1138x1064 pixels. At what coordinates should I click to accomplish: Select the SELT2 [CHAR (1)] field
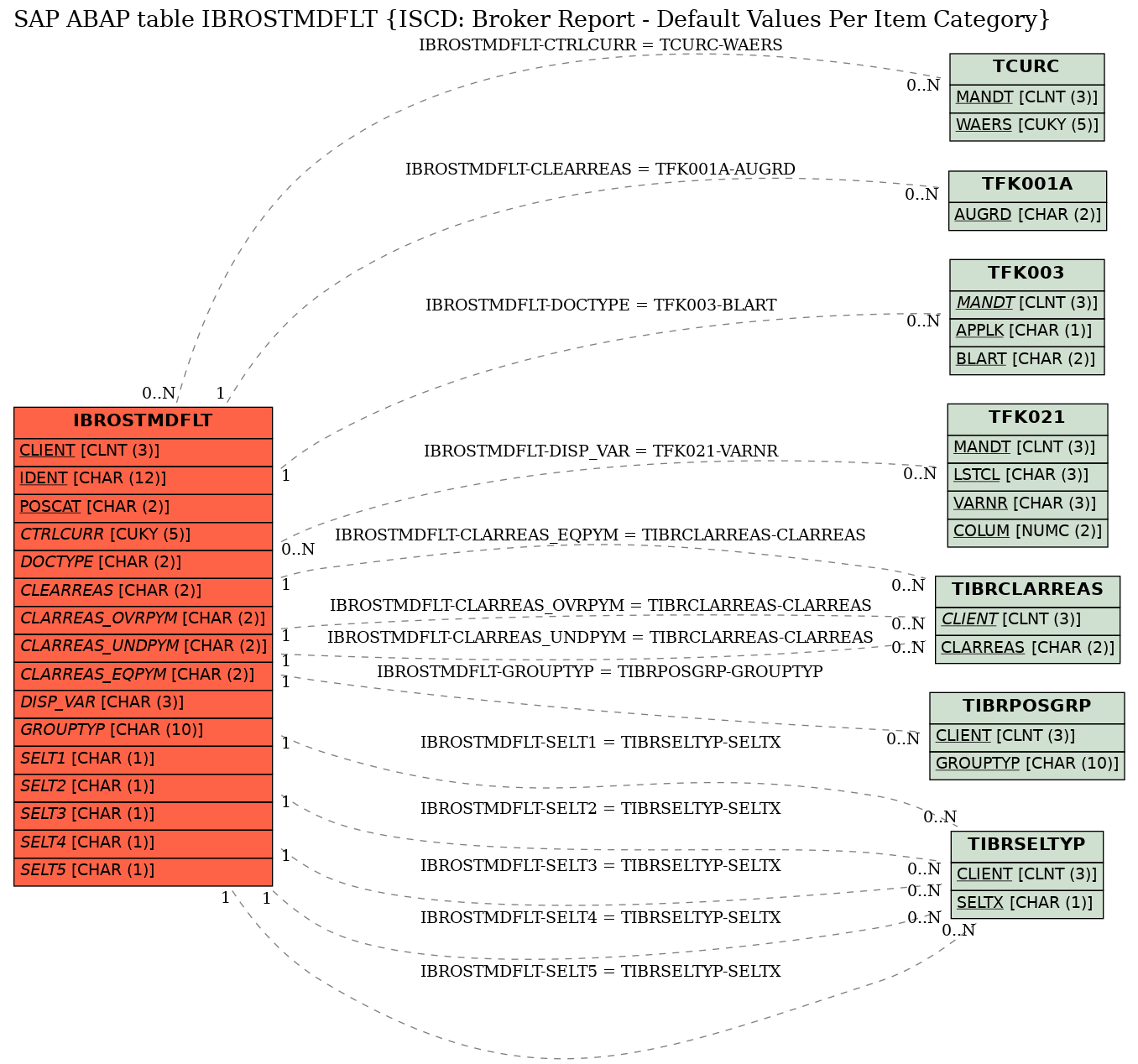coord(144,787)
